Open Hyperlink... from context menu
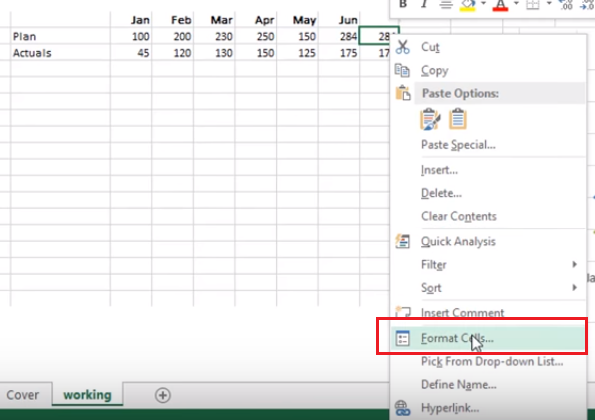This screenshot has height=420, width=595. click(488, 408)
